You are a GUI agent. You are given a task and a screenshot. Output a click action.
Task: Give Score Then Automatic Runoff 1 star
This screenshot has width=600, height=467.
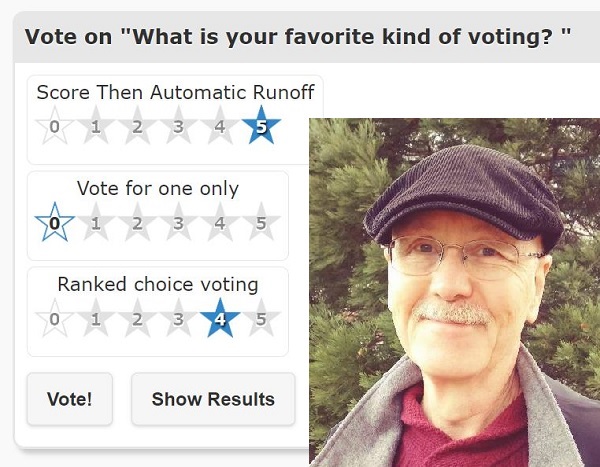96,126
